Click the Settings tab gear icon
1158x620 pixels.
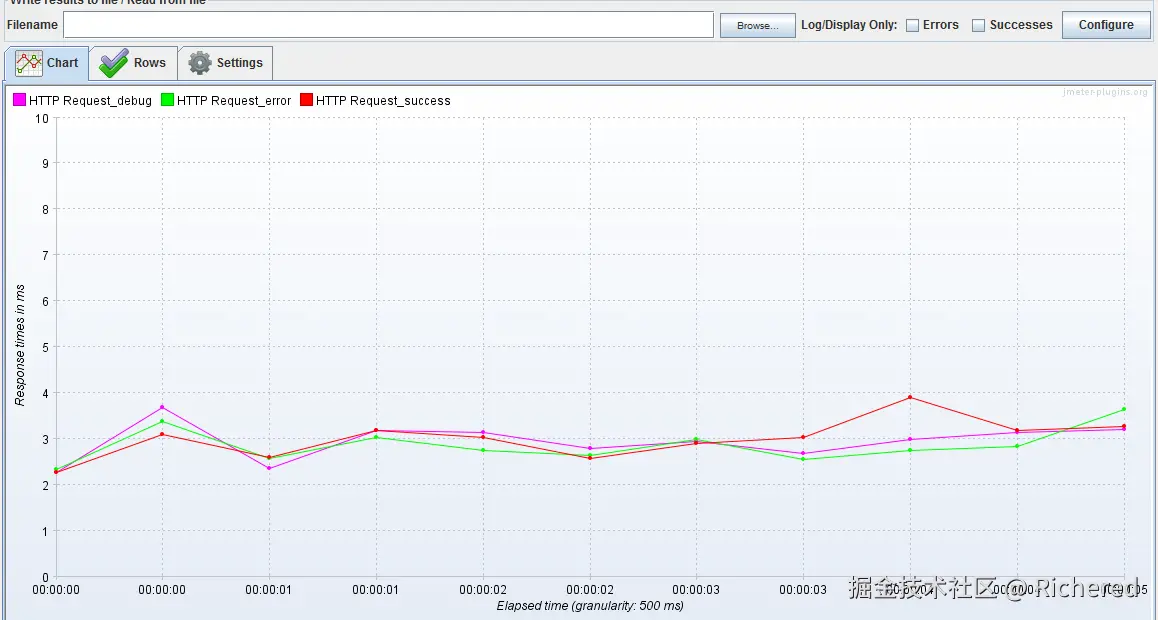199,63
